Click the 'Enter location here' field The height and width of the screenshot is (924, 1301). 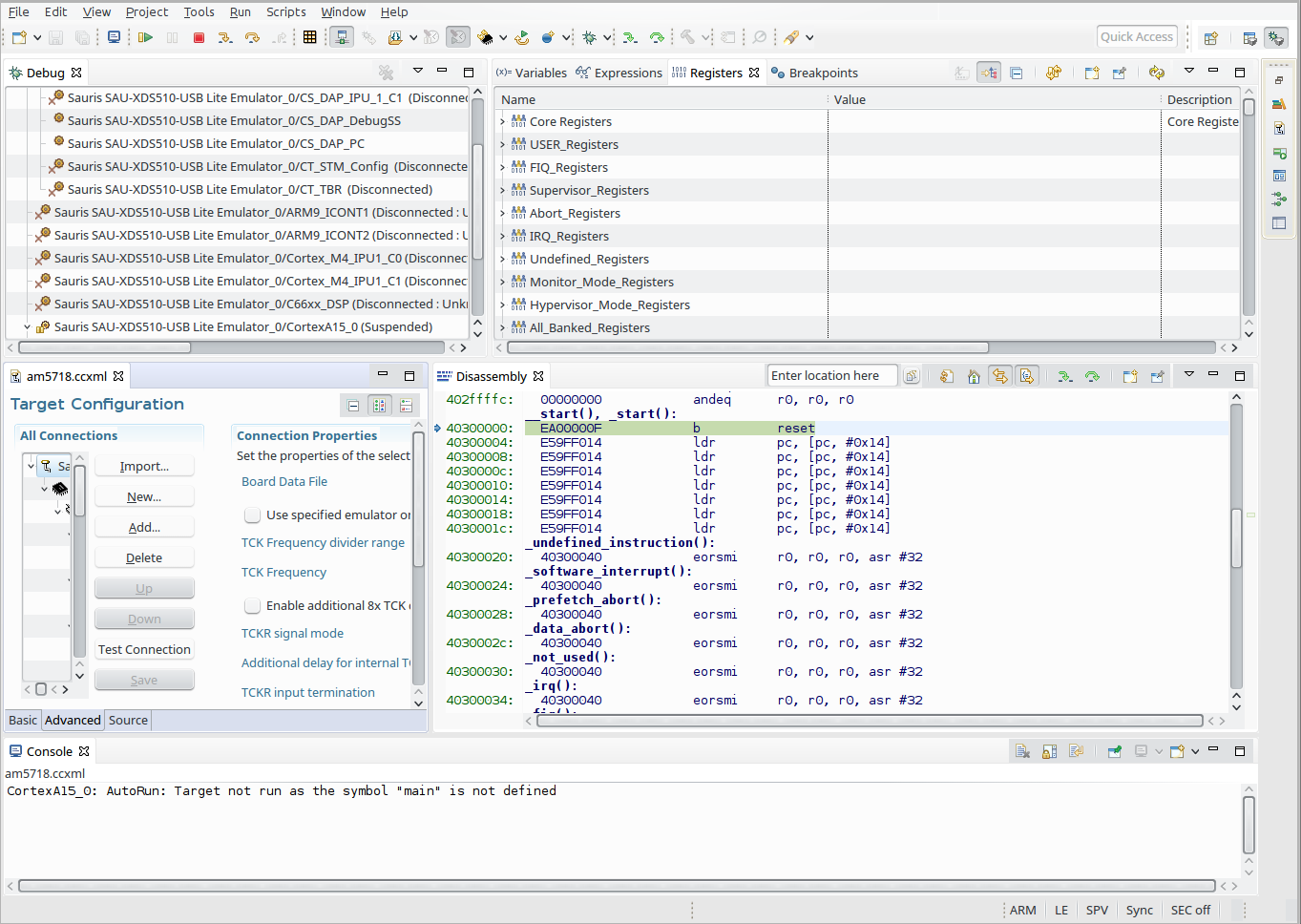click(830, 376)
